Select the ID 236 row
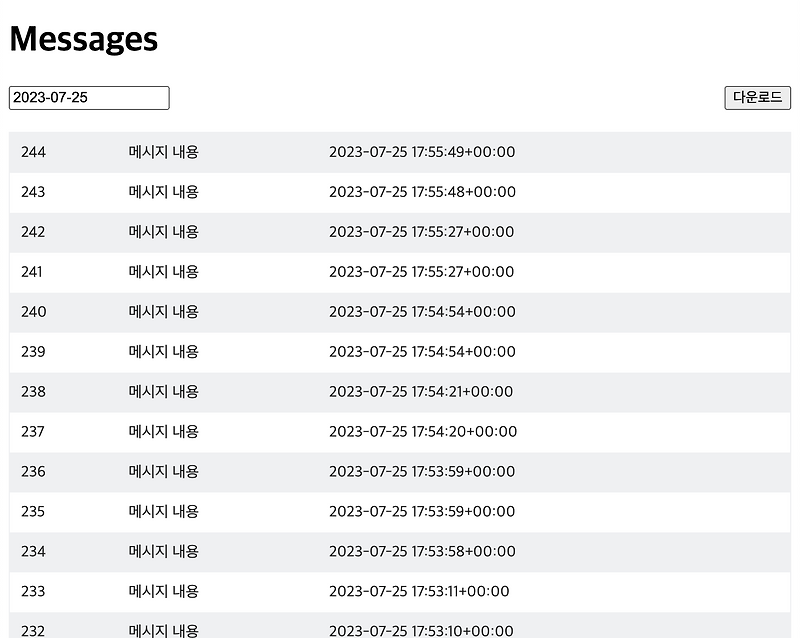800x638 pixels. 400,472
